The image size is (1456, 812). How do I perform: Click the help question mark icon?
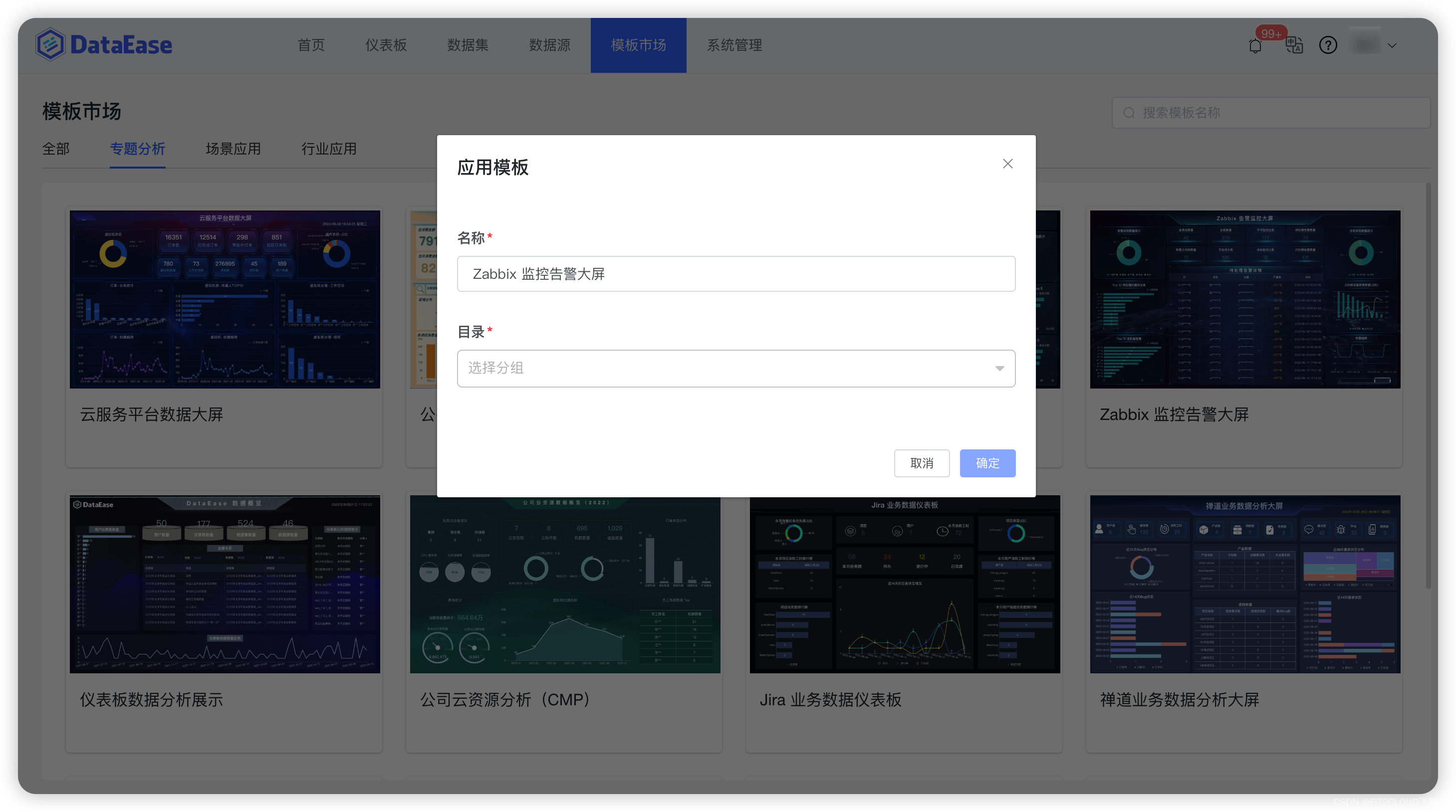[x=1328, y=45]
